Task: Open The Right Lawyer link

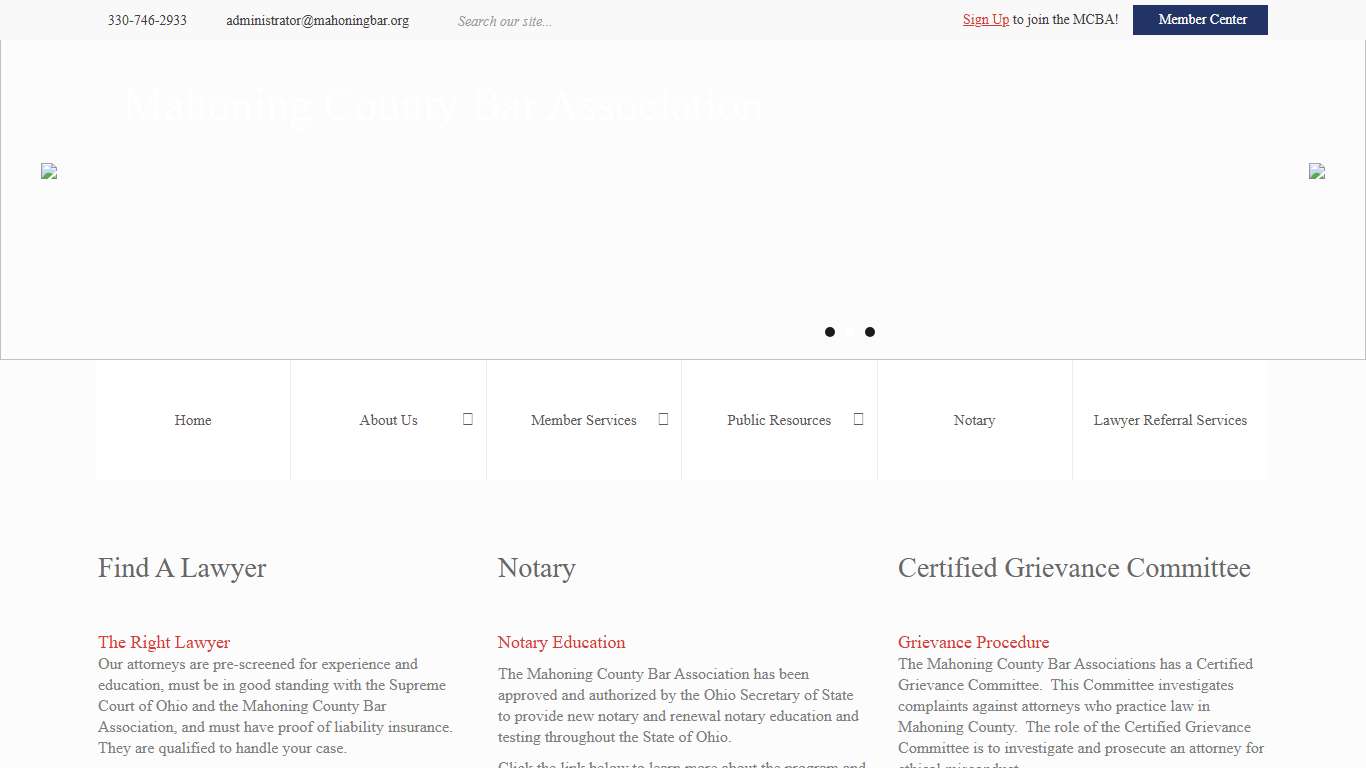Action: [x=164, y=642]
